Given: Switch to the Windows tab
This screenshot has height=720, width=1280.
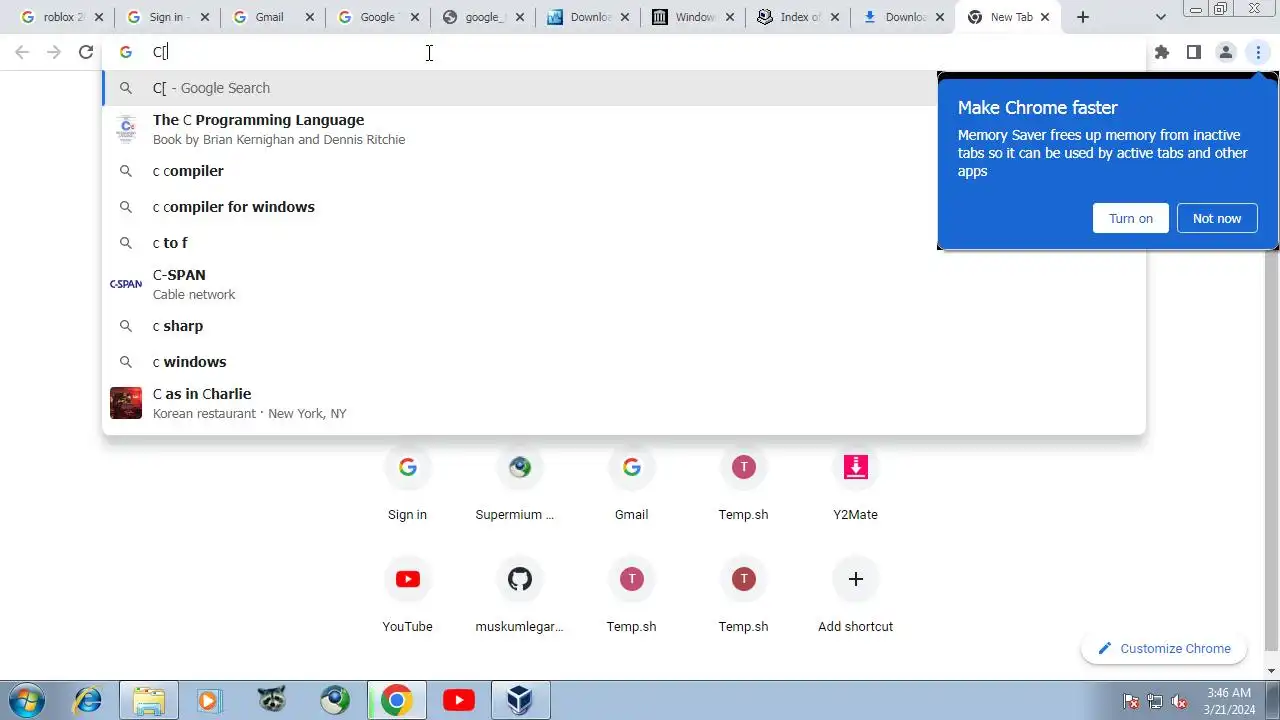Looking at the screenshot, I should click(692, 17).
